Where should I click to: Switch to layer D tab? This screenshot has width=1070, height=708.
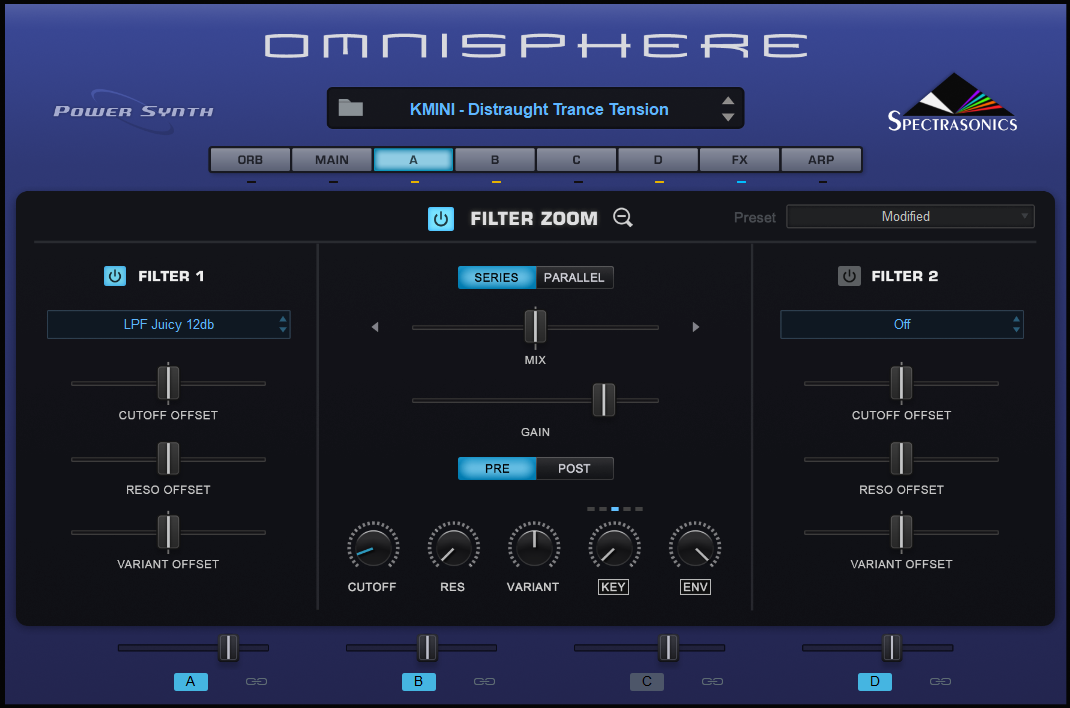pyautogui.click(x=658, y=160)
